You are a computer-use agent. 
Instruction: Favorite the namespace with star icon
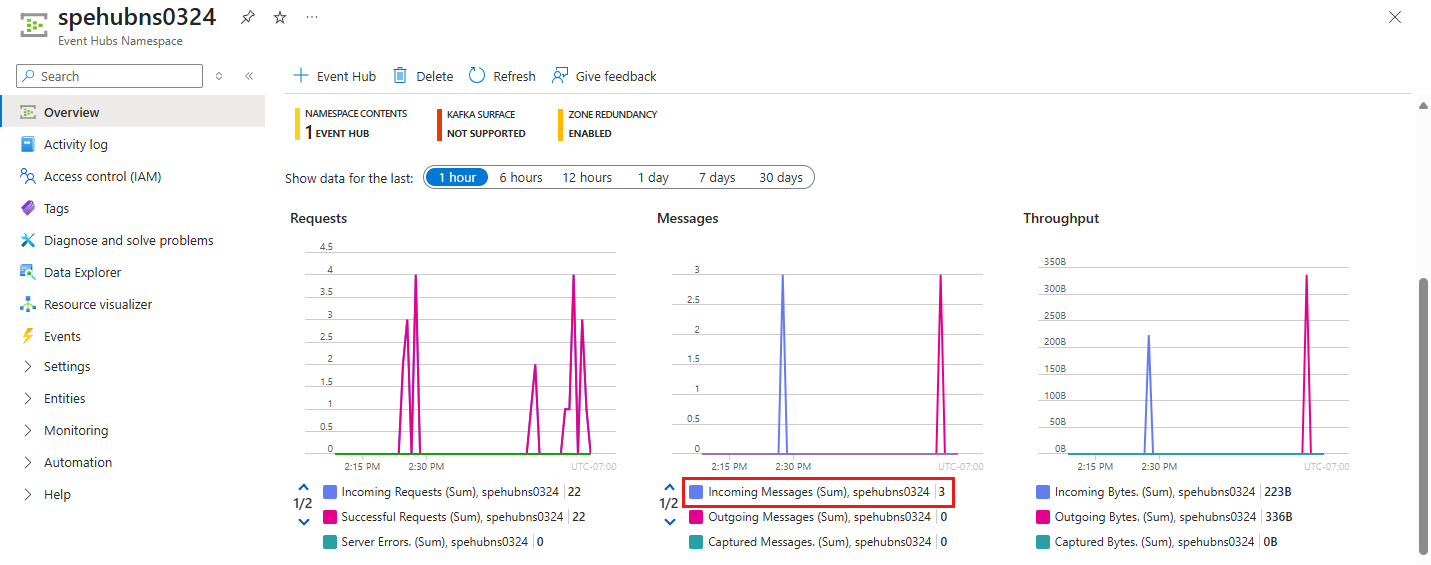(280, 18)
